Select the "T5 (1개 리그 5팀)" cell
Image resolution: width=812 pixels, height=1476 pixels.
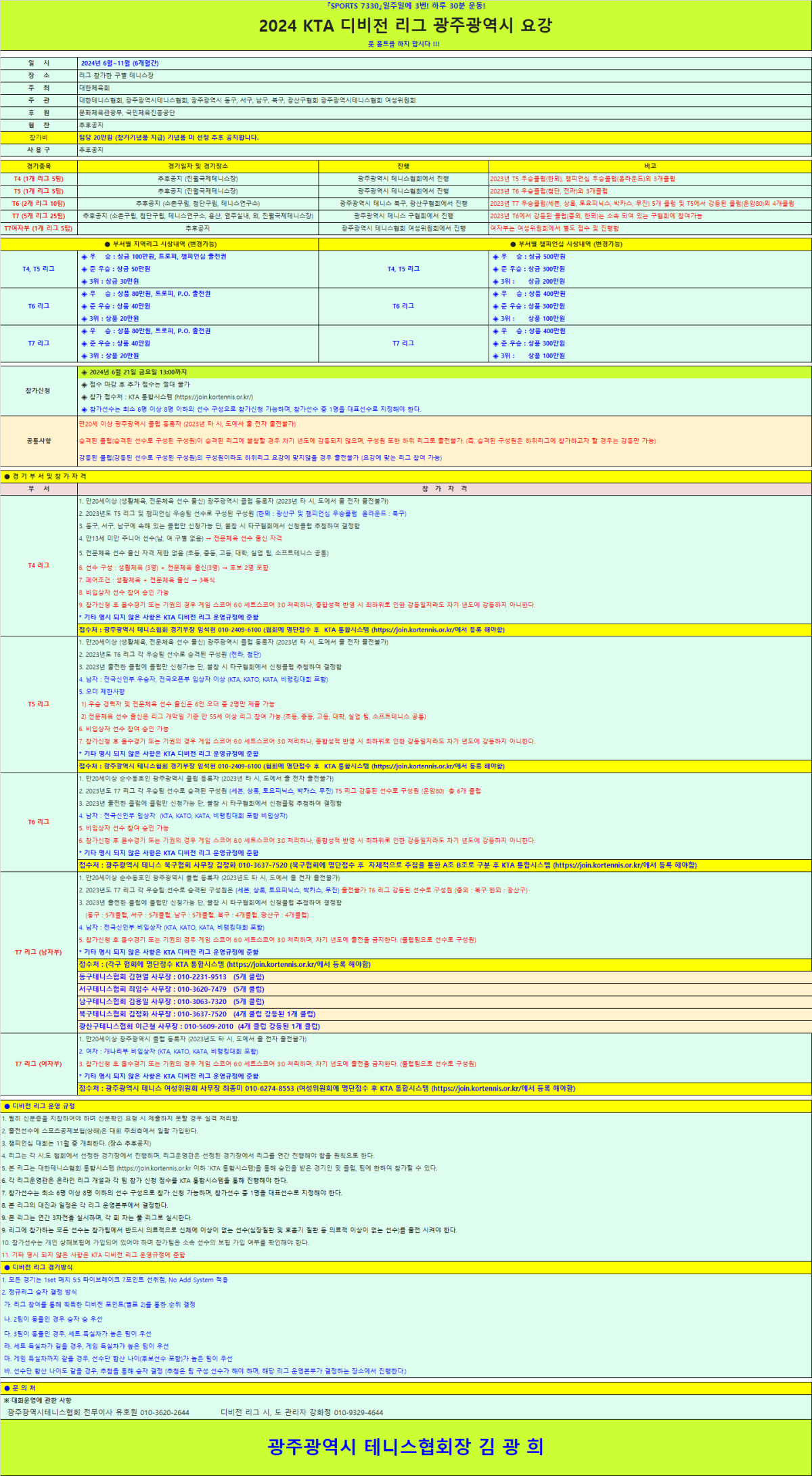click(x=39, y=191)
